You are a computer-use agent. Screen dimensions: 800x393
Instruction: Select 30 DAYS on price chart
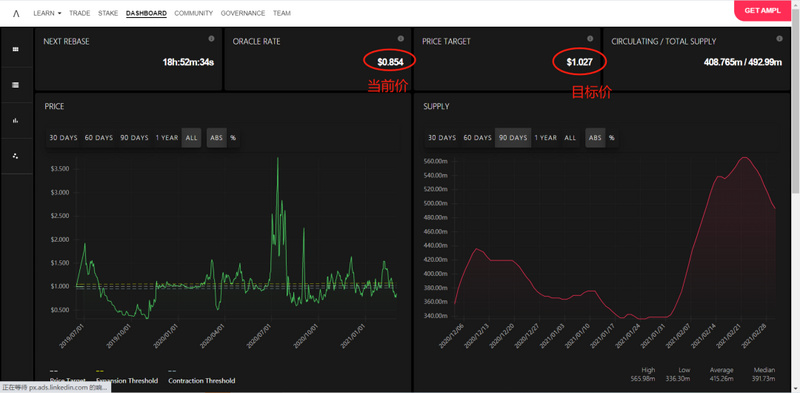[63, 138]
